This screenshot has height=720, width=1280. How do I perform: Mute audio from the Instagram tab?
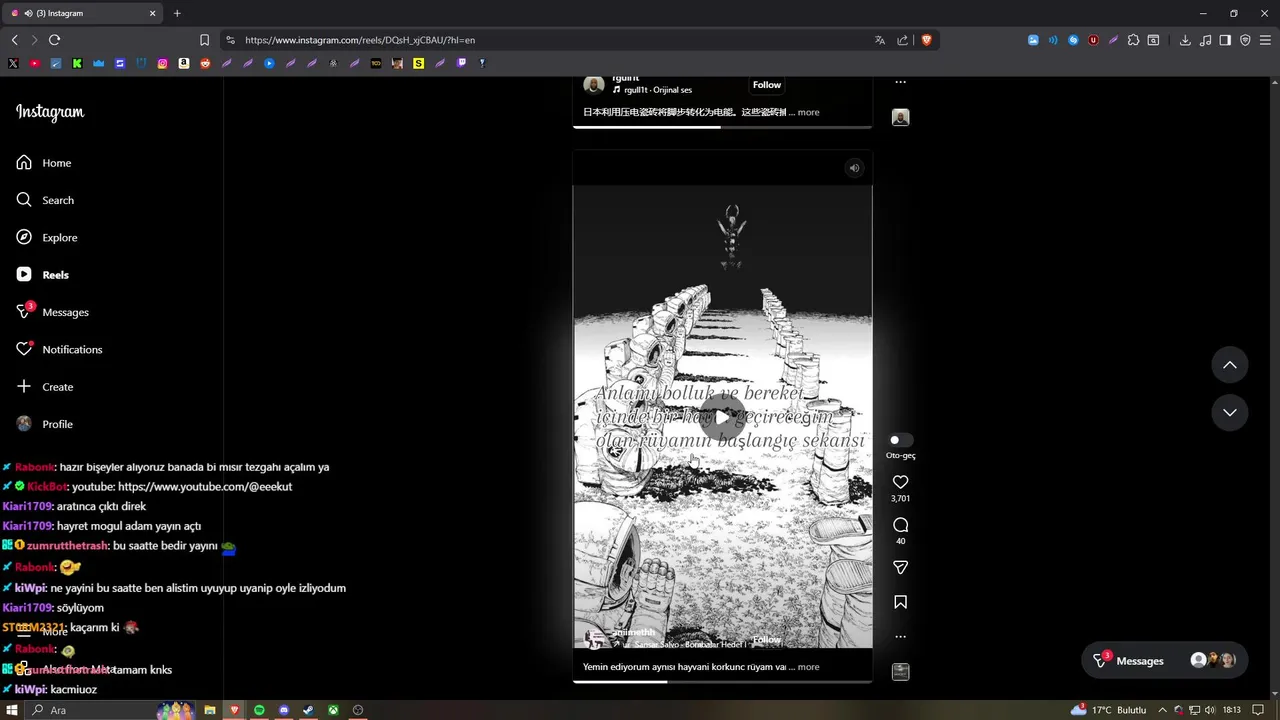click(x=27, y=13)
